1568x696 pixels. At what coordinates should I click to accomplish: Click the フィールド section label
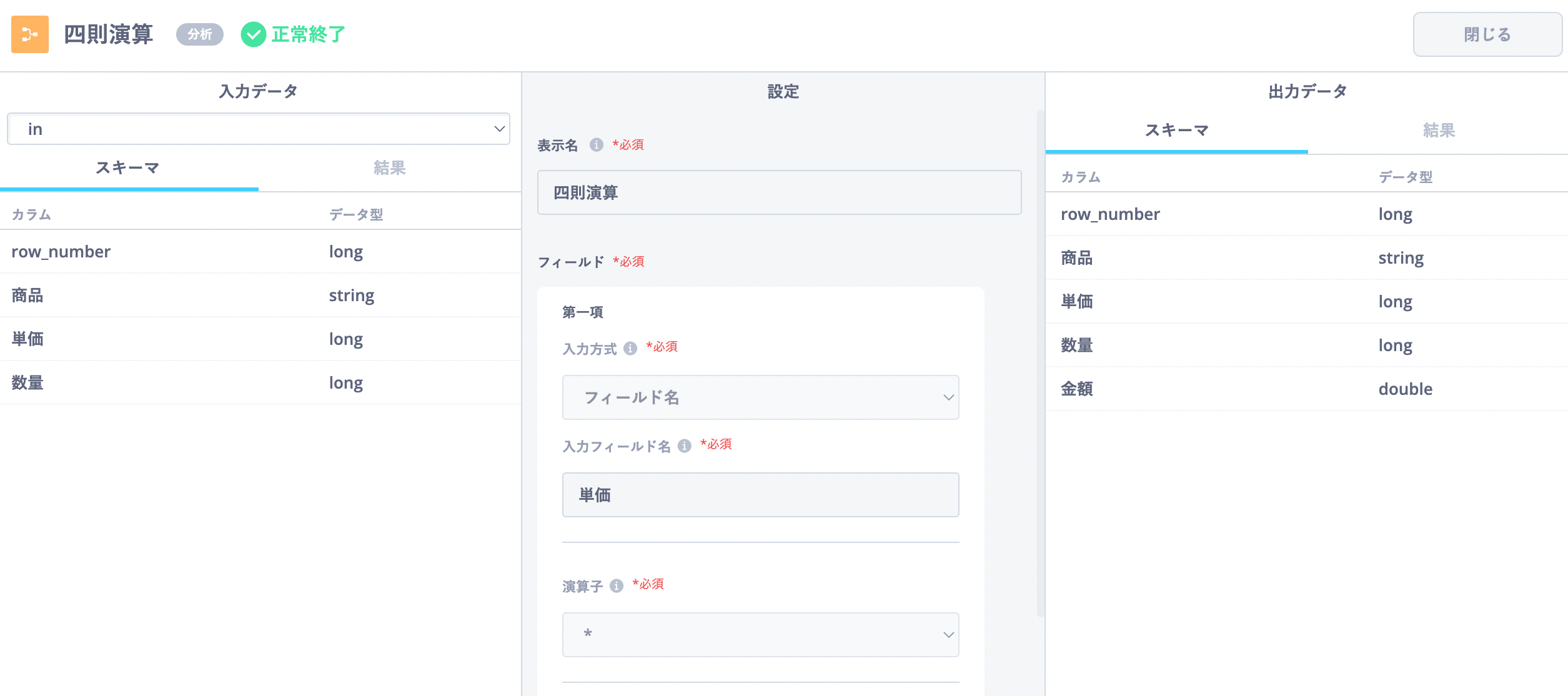pos(571,262)
